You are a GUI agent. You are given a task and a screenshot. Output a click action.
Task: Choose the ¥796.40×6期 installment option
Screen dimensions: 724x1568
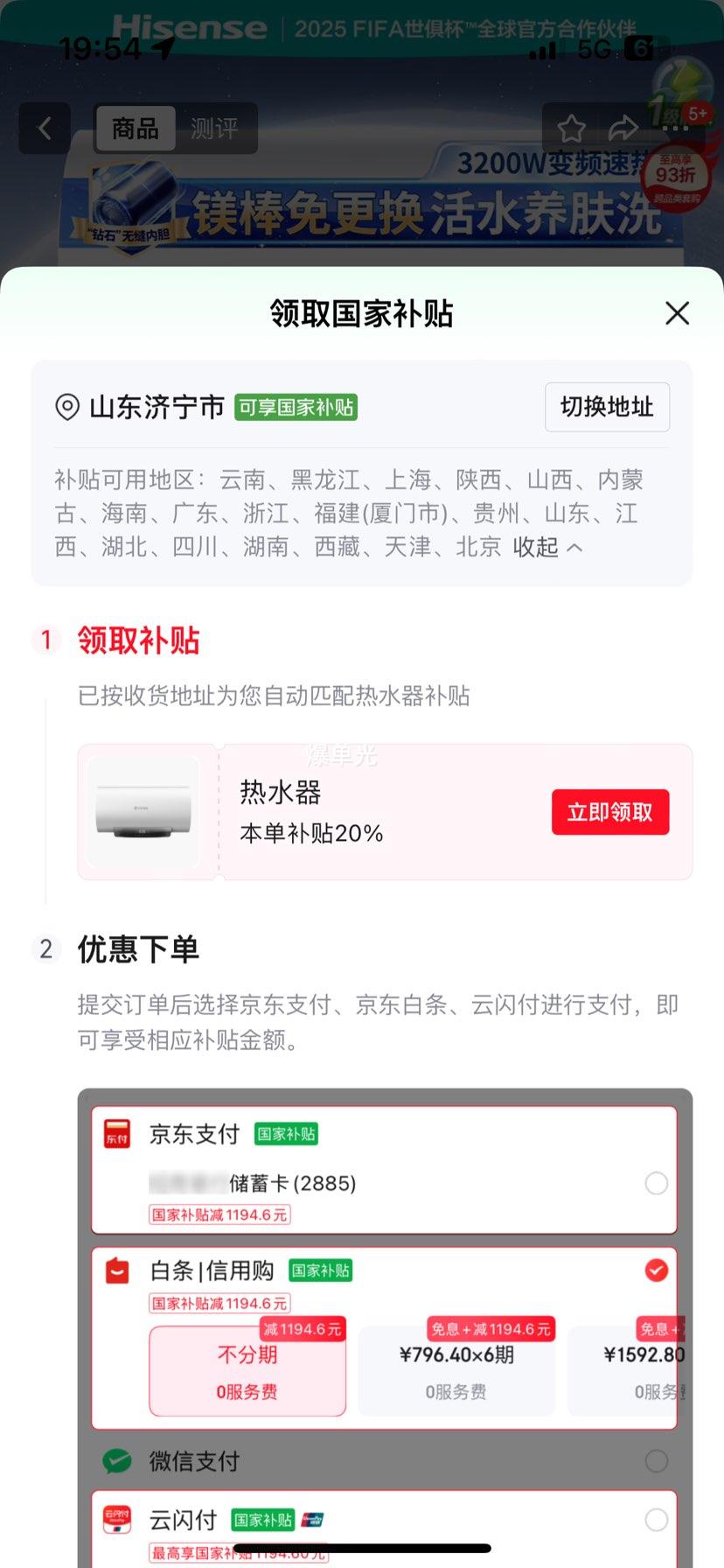pos(456,1371)
